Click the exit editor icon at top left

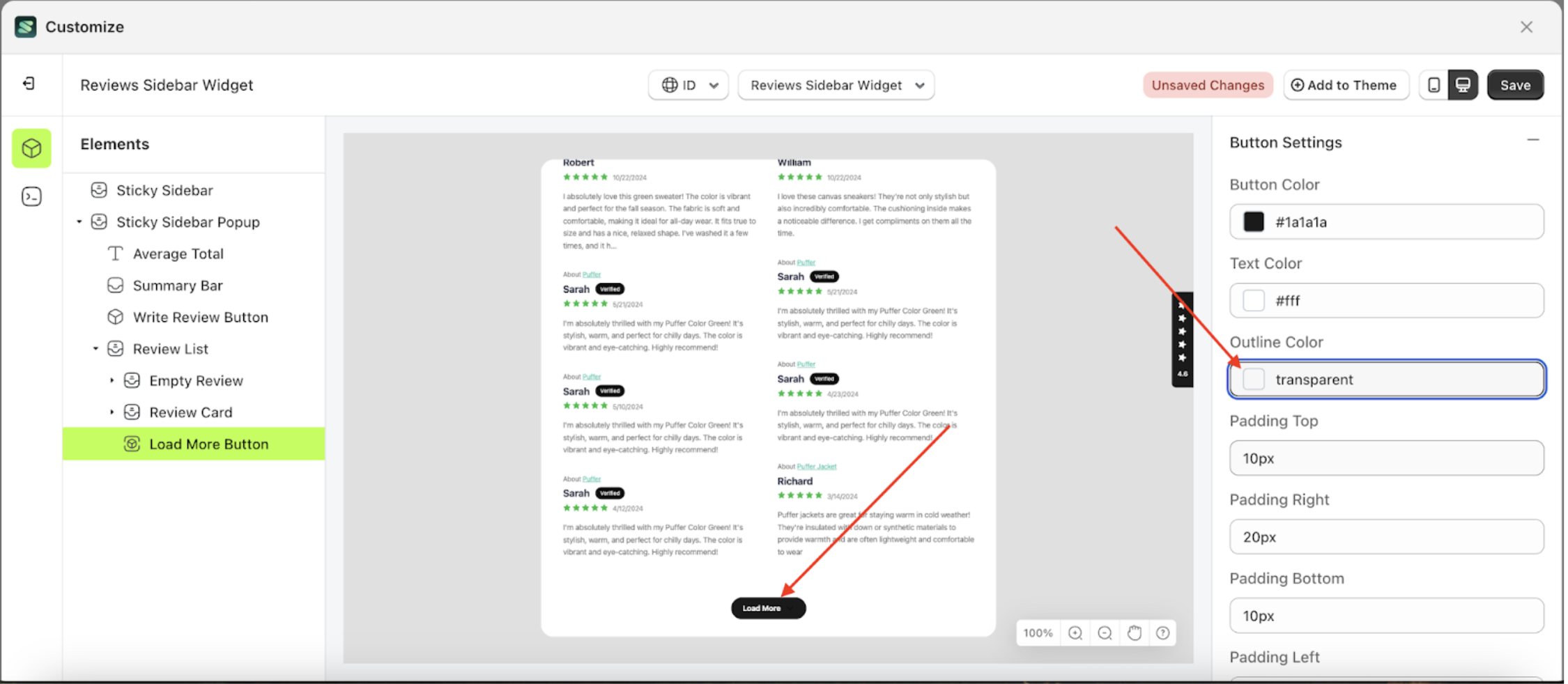(29, 83)
